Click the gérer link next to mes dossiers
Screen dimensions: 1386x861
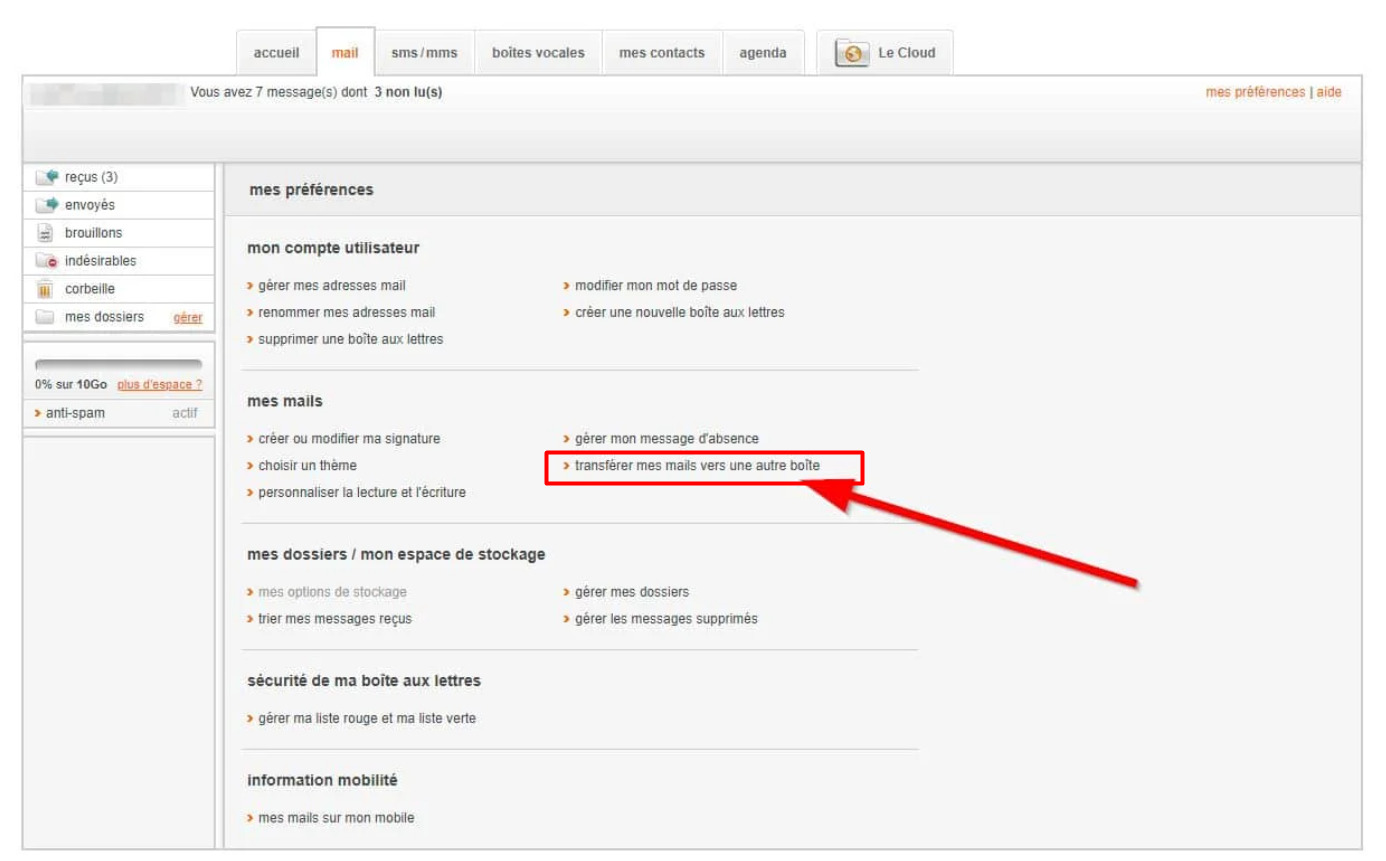188,318
